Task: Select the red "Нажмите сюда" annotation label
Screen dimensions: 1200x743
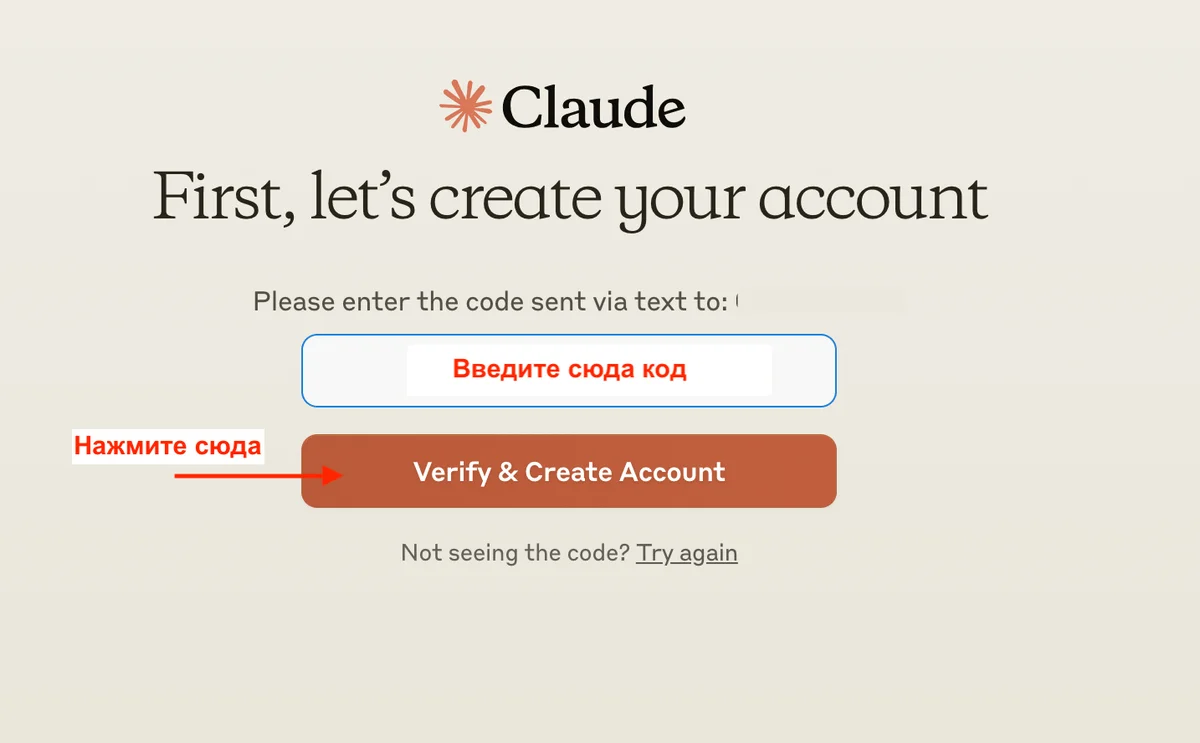Action: [x=168, y=446]
